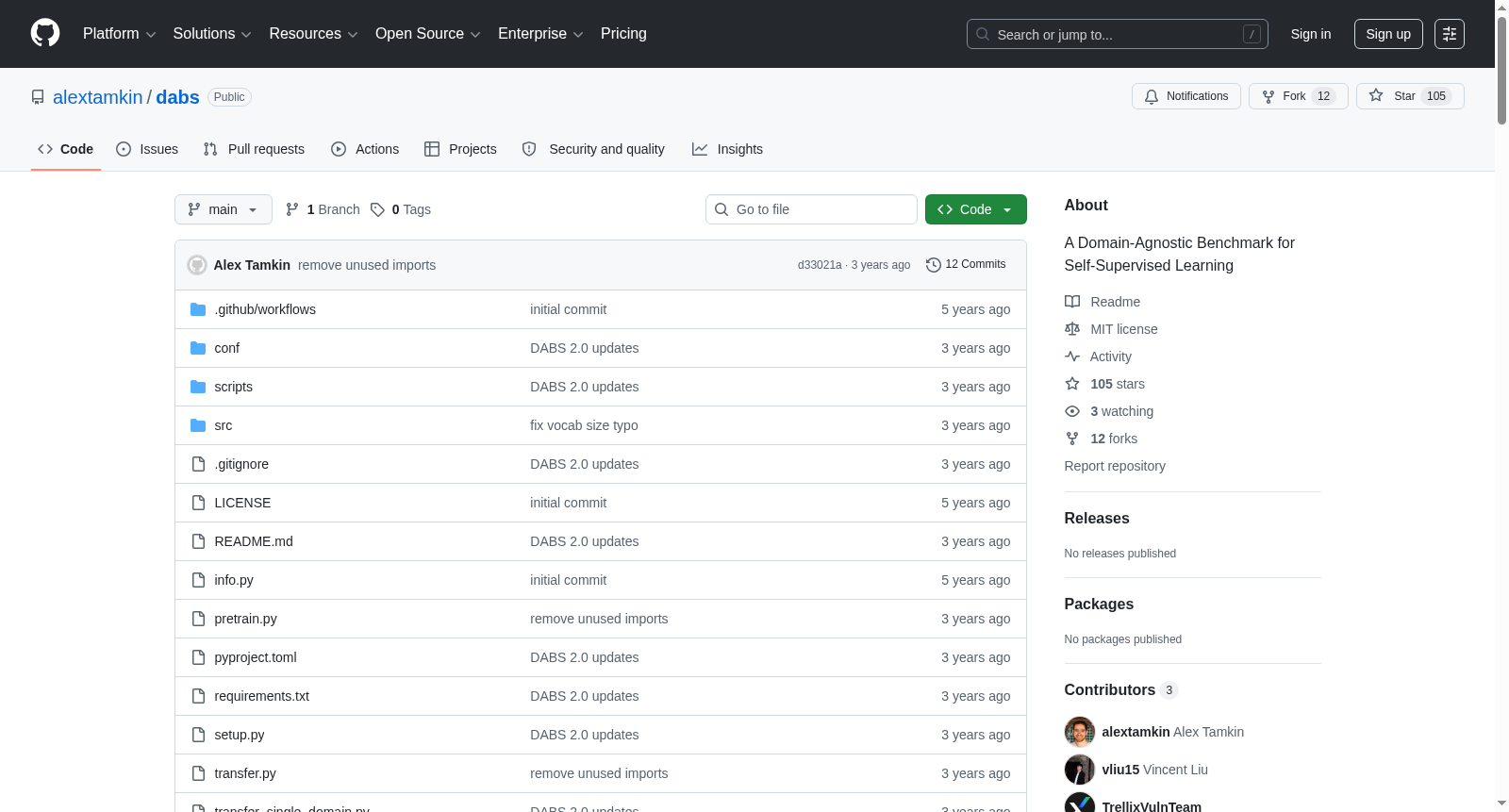Open the Contributors heading link
Screen dimensions: 1509x812
click(x=1121, y=690)
